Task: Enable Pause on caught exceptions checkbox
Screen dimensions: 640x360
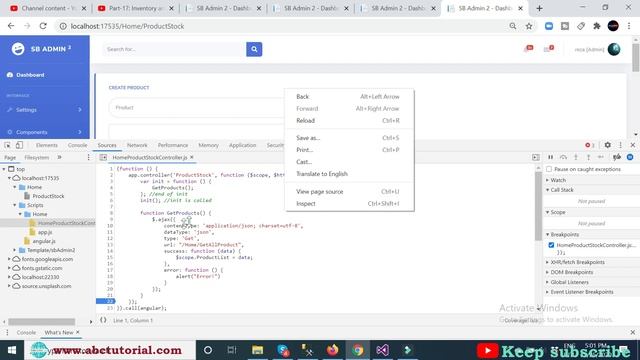Action: pos(549,169)
